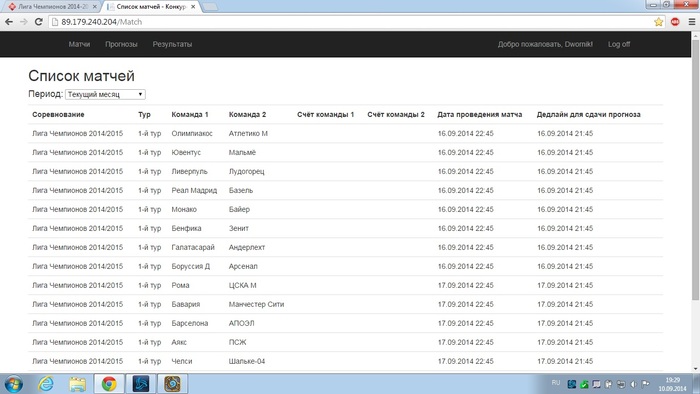Click the volume speaker tray icon
Screen dimensions: 700x394
coord(633,384)
